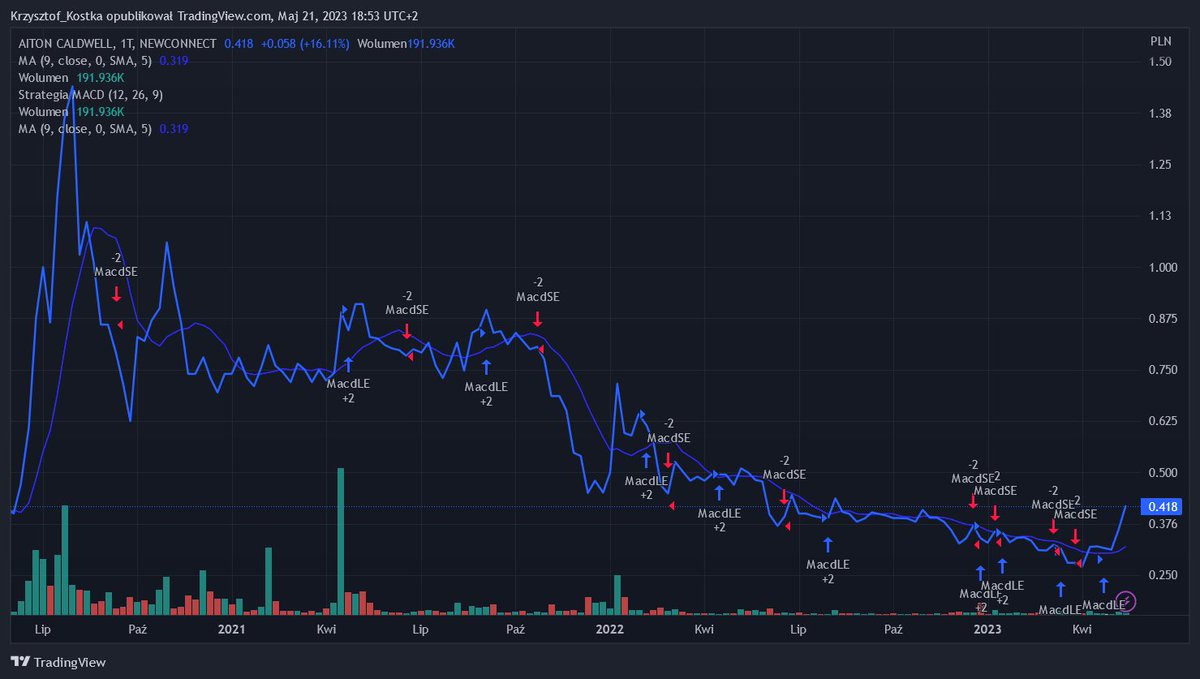Click the TradingView logo icon
Image resolution: width=1200 pixels, height=679 pixels.
pyautogui.click(x=20, y=662)
